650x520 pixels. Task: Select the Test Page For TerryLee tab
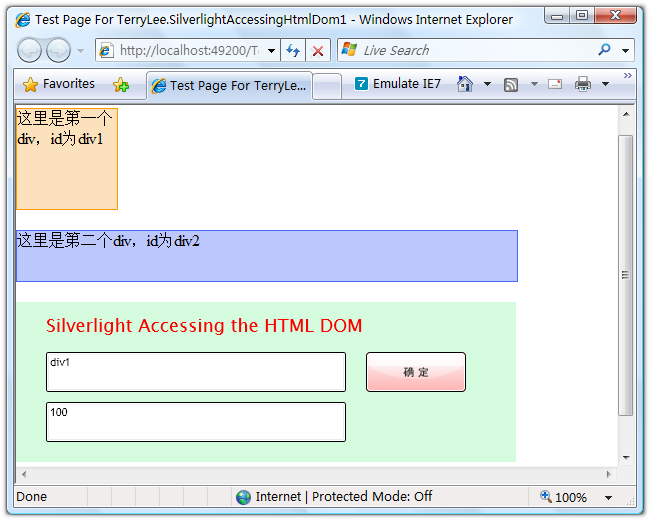pos(229,85)
